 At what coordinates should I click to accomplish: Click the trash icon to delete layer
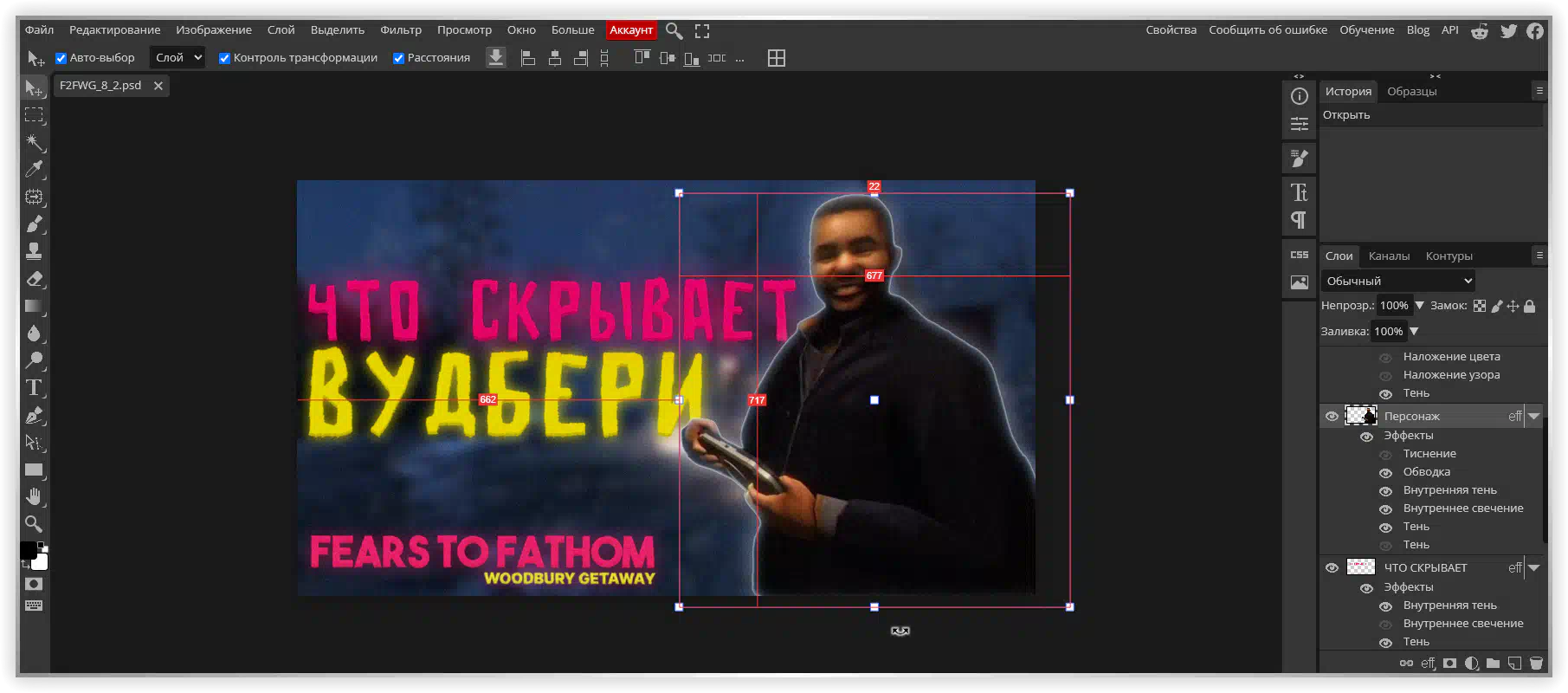tap(1537, 664)
